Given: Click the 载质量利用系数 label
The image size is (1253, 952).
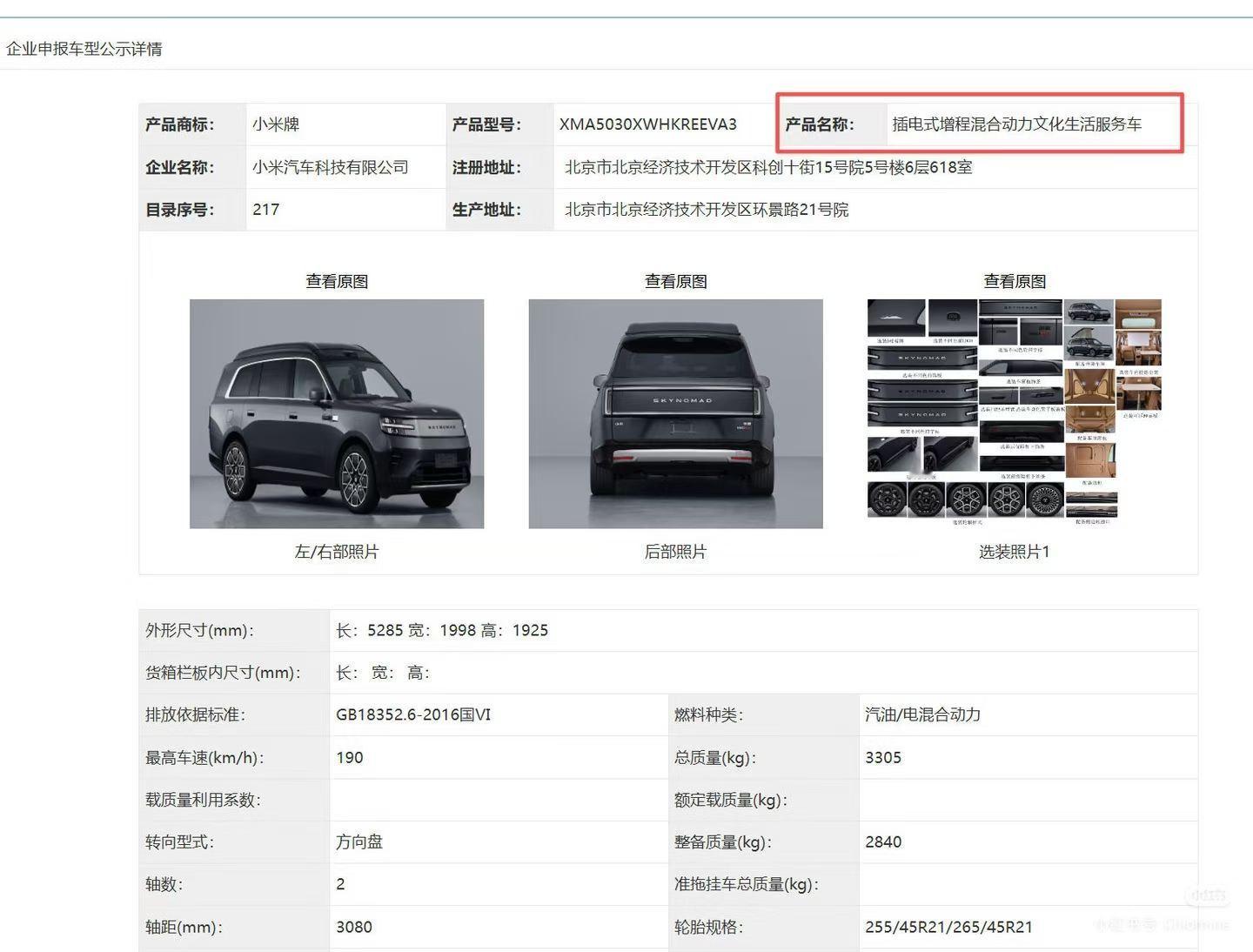Looking at the screenshot, I should [x=203, y=800].
